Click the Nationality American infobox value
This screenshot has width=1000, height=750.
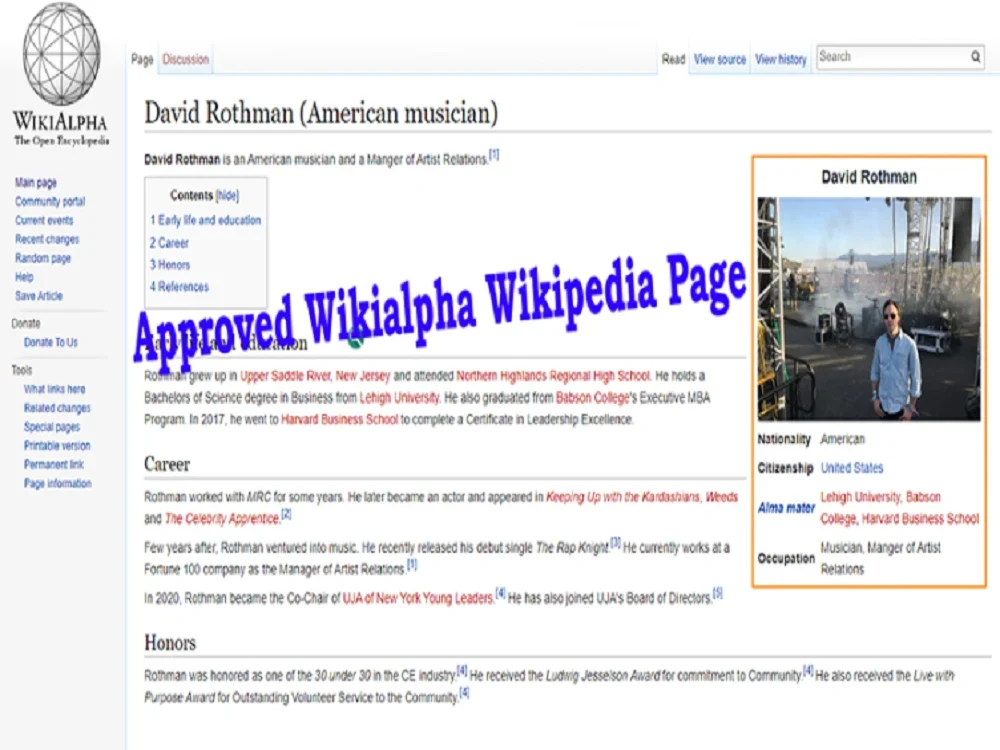[x=842, y=439]
